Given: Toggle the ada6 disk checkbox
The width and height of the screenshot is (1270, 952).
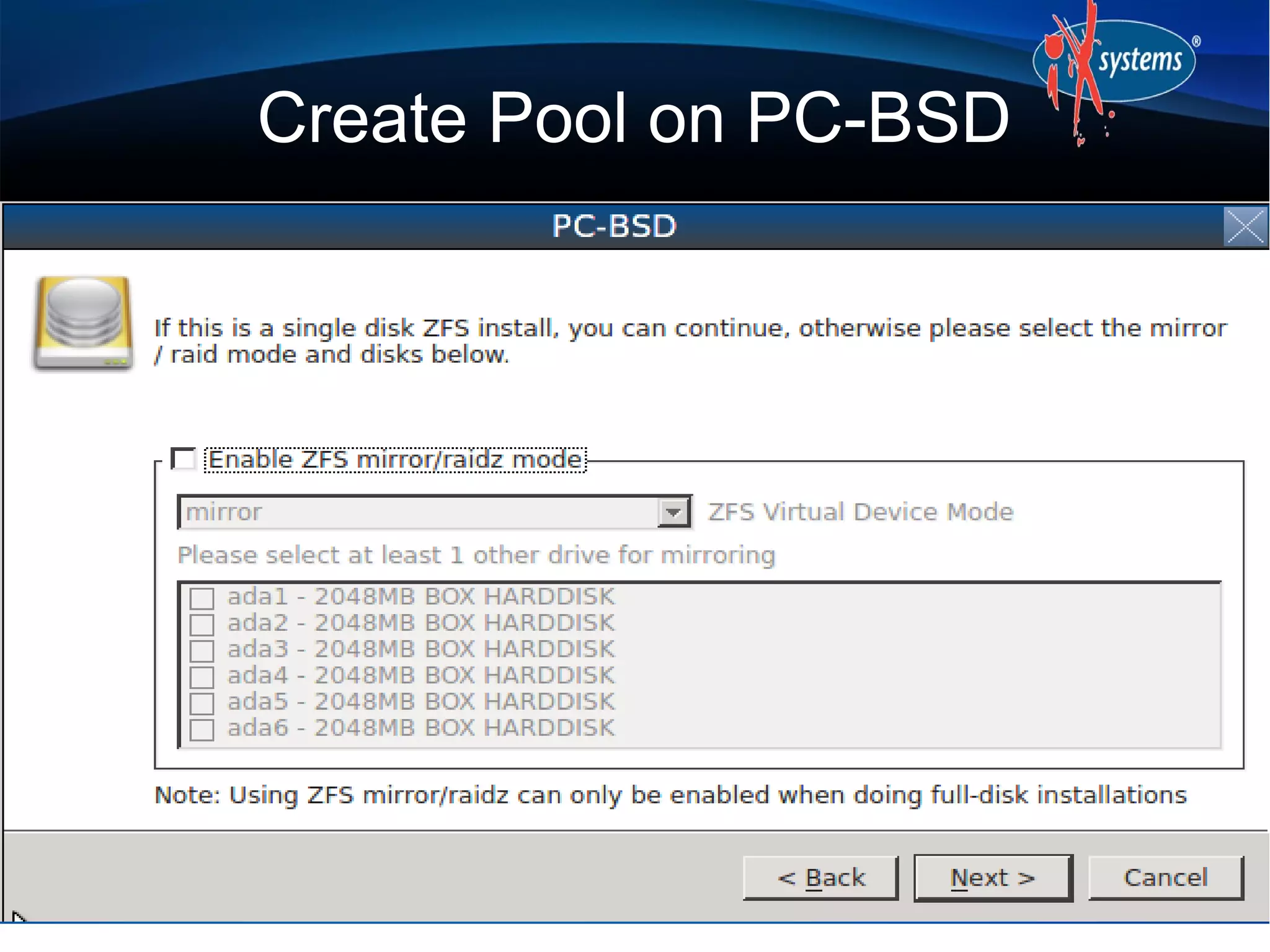Looking at the screenshot, I should pyautogui.click(x=202, y=729).
